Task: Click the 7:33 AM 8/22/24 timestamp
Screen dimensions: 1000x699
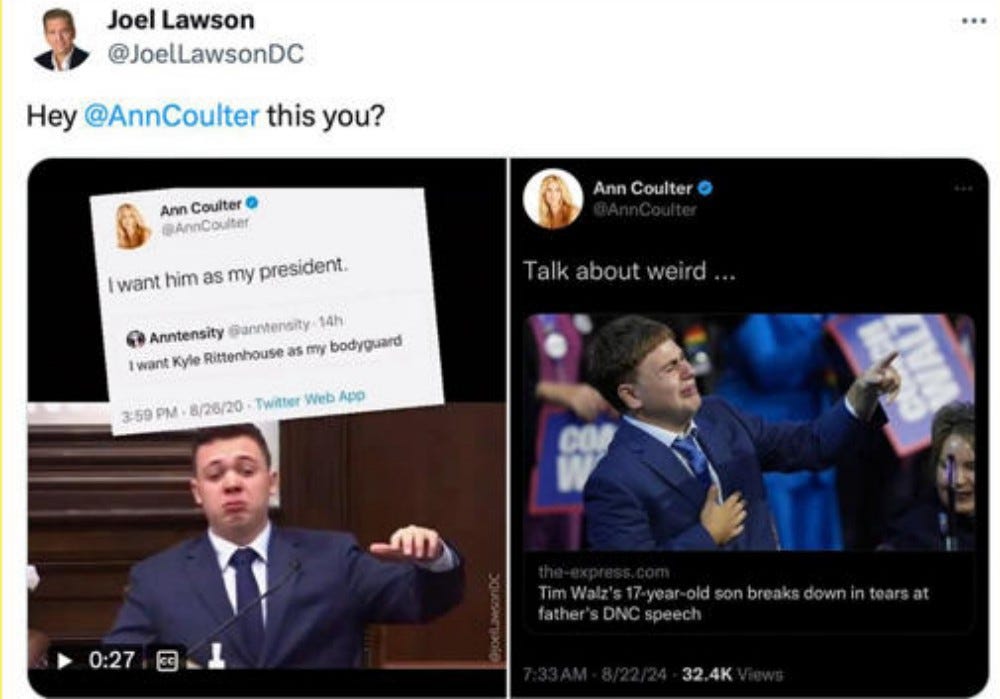Action: (x=594, y=674)
